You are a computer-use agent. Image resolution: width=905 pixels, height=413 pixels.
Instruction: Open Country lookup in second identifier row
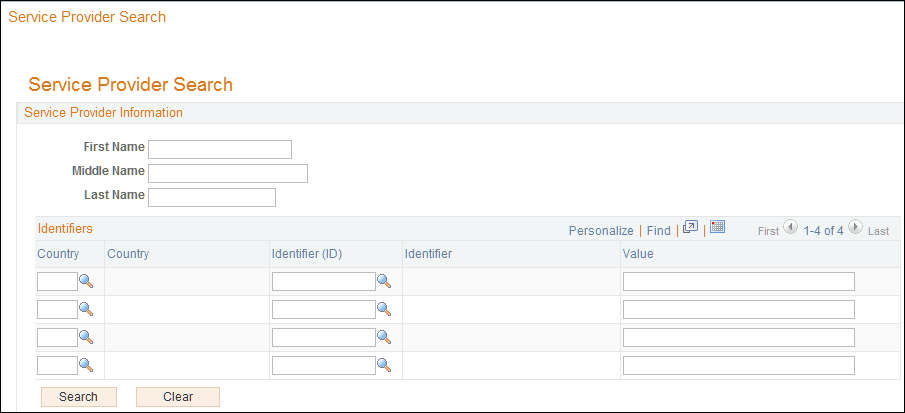tap(86, 309)
